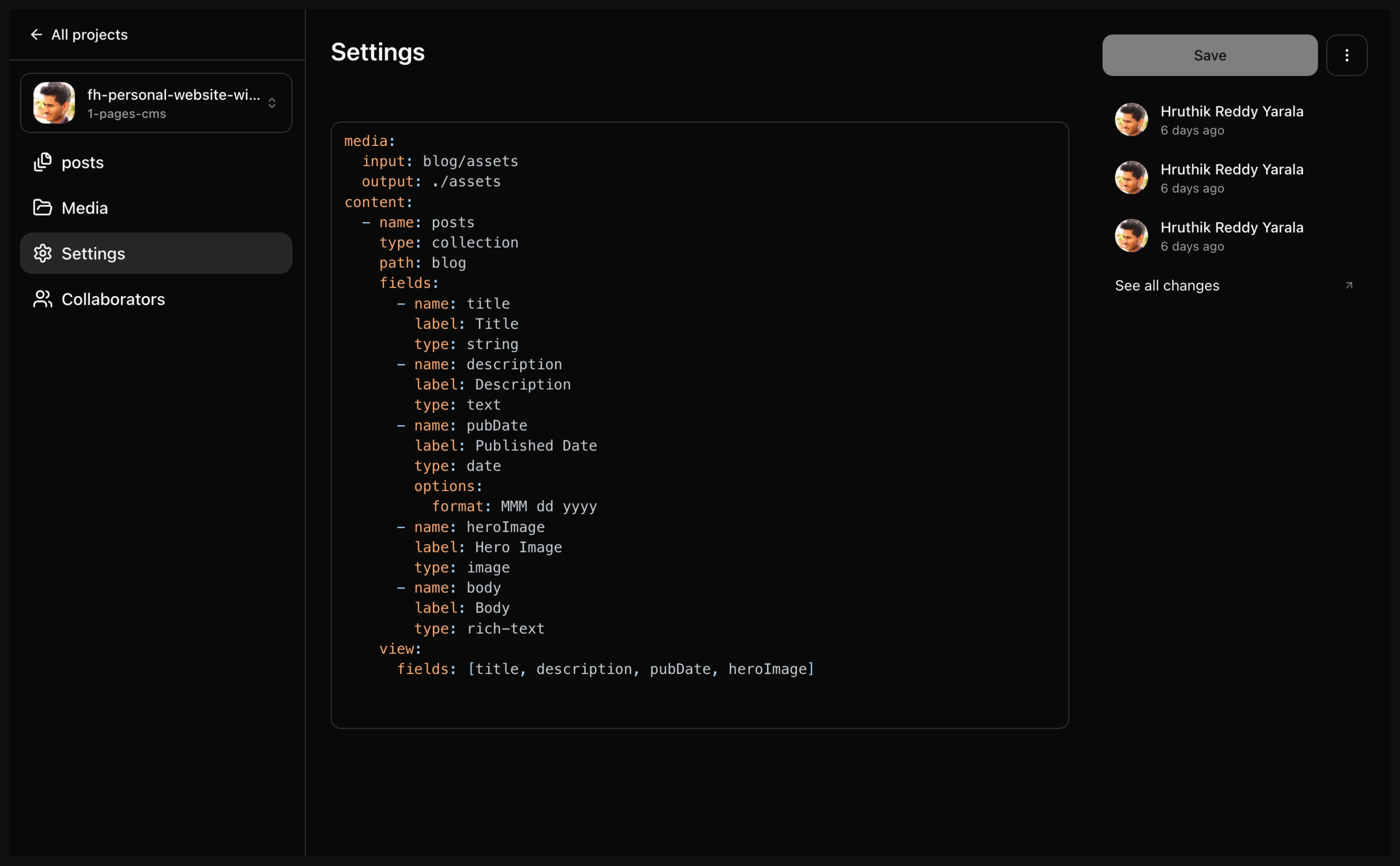The height and width of the screenshot is (866, 1400).
Task: Click the Collaborators people icon
Action: (x=42, y=299)
